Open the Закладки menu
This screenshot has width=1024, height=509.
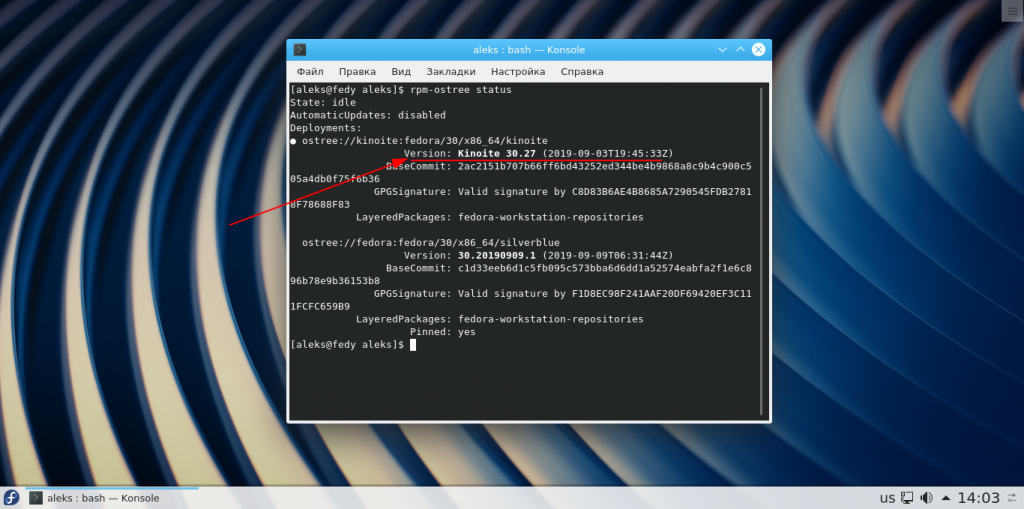click(451, 72)
